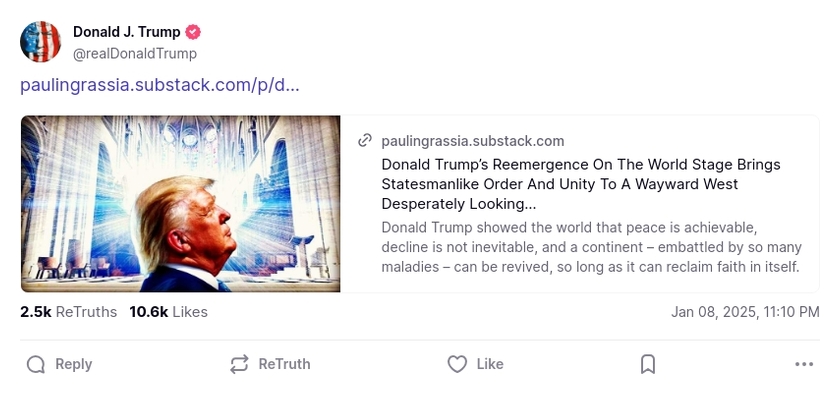Bookmark this post with the bookmark icon
This screenshot has height=400, width=840.
point(648,364)
